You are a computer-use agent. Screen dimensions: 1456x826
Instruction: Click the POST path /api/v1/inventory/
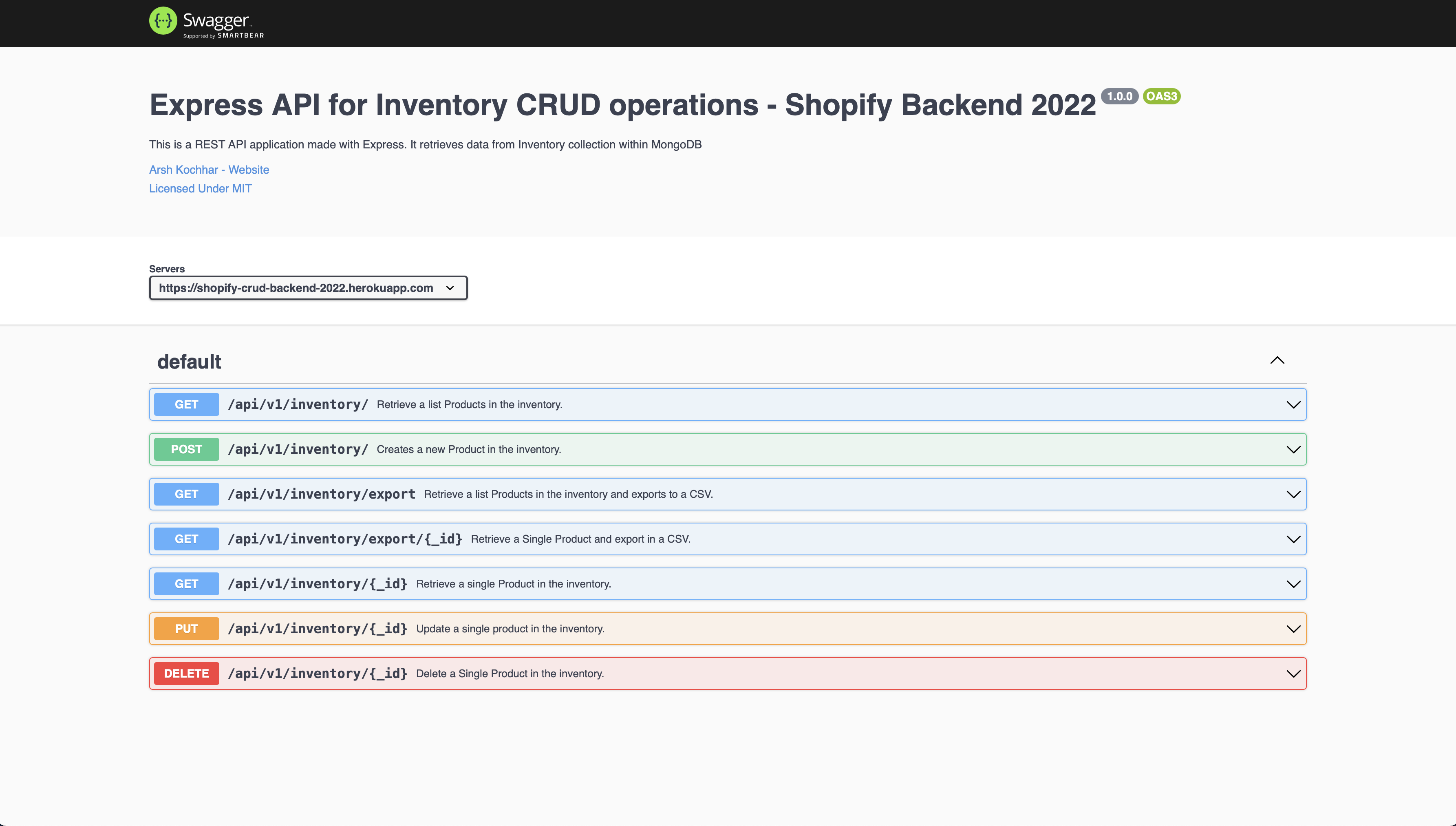(298, 449)
